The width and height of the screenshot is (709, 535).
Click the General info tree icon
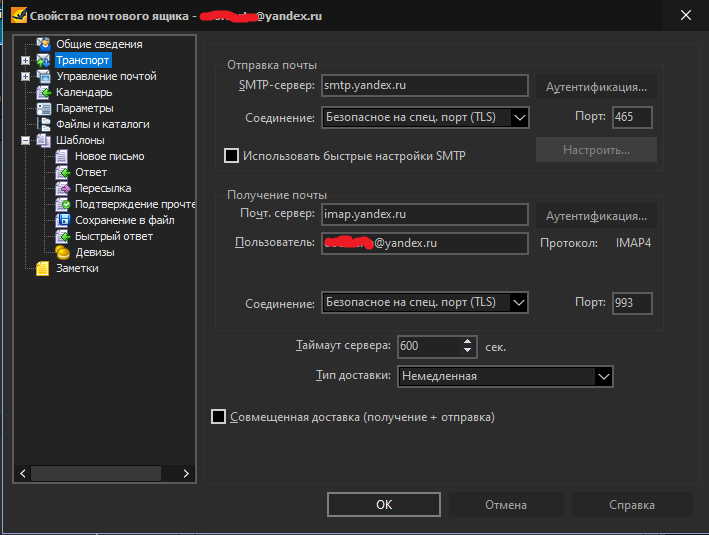coord(43,44)
